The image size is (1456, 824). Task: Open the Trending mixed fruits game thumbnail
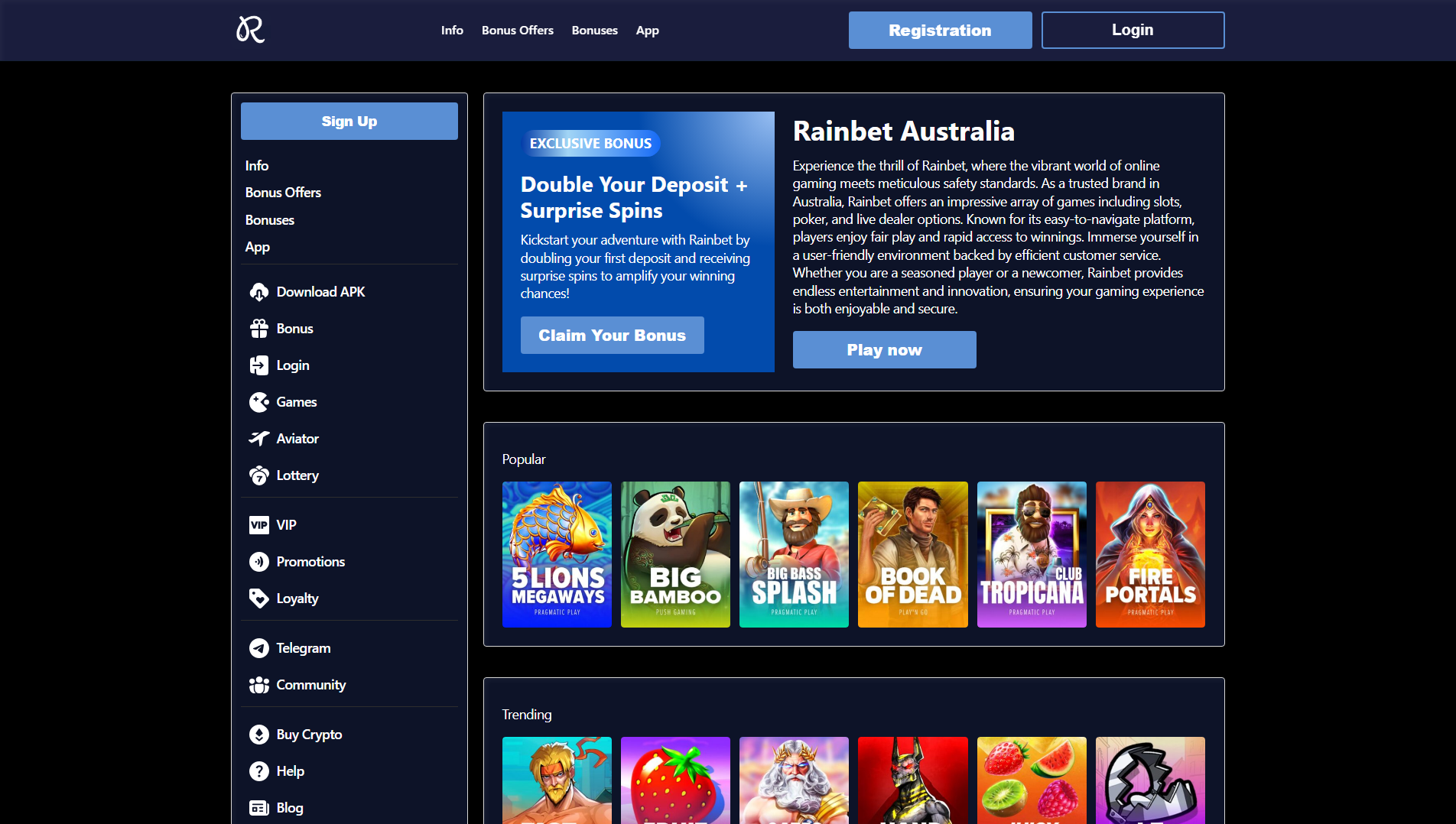[x=1032, y=780]
